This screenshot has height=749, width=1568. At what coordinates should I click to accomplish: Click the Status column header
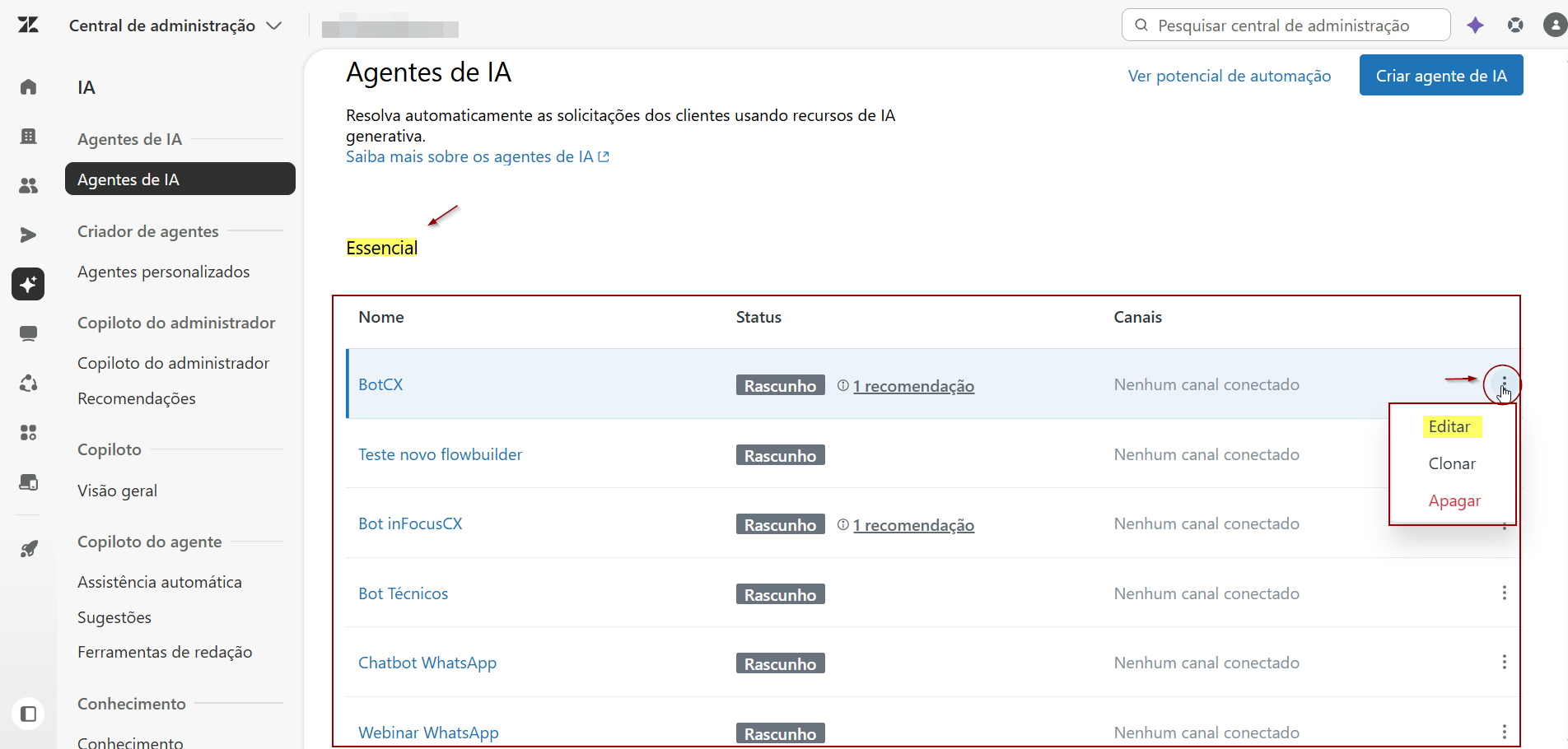point(758,317)
